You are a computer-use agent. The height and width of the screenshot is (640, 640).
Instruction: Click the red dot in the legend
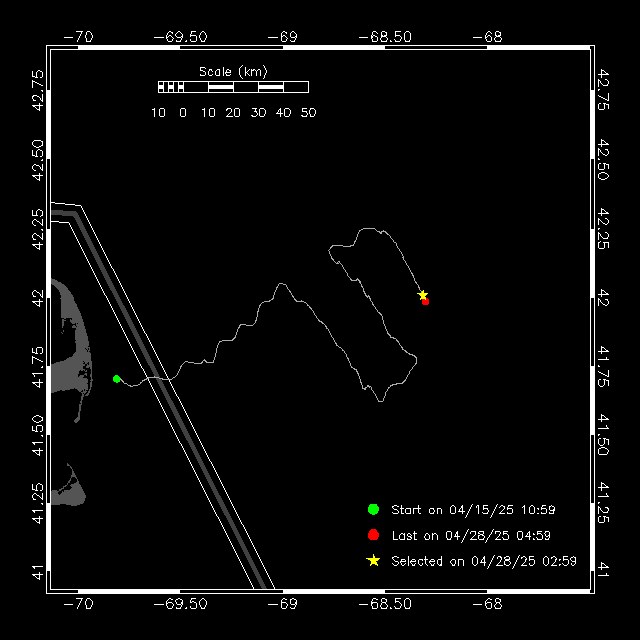click(x=373, y=535)
